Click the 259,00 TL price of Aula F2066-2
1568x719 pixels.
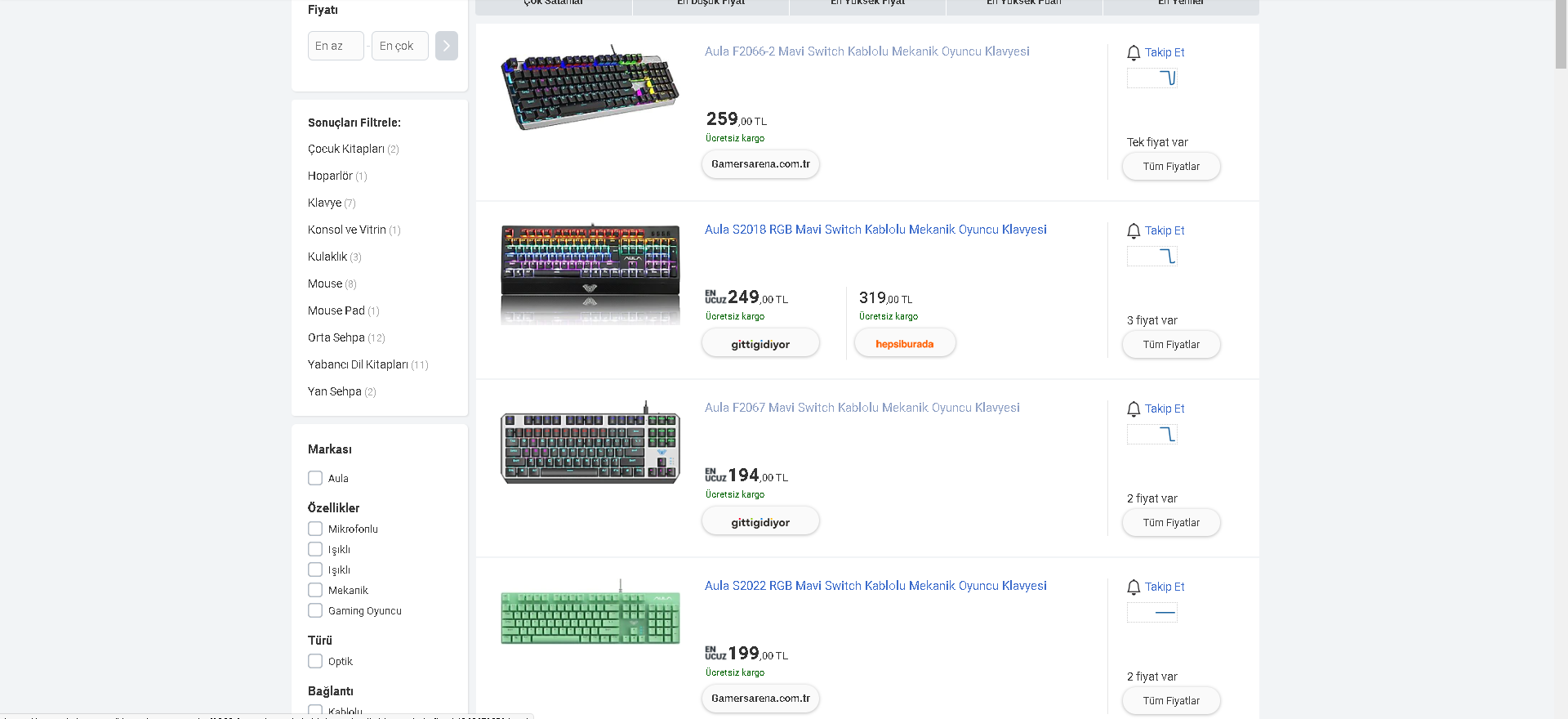pos(736,119)
